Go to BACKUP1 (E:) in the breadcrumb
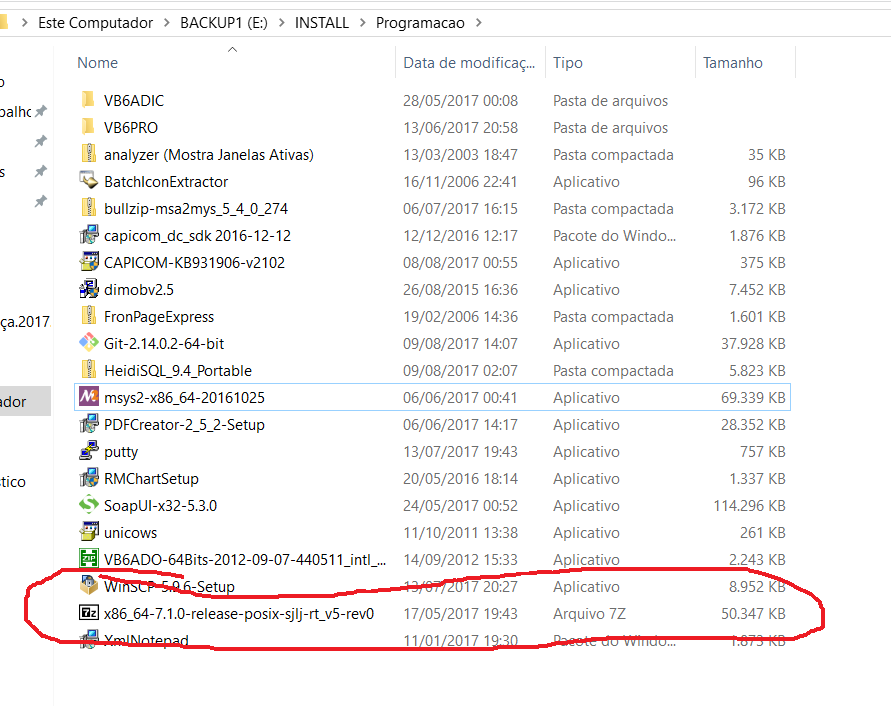 (x=224, y=23)
